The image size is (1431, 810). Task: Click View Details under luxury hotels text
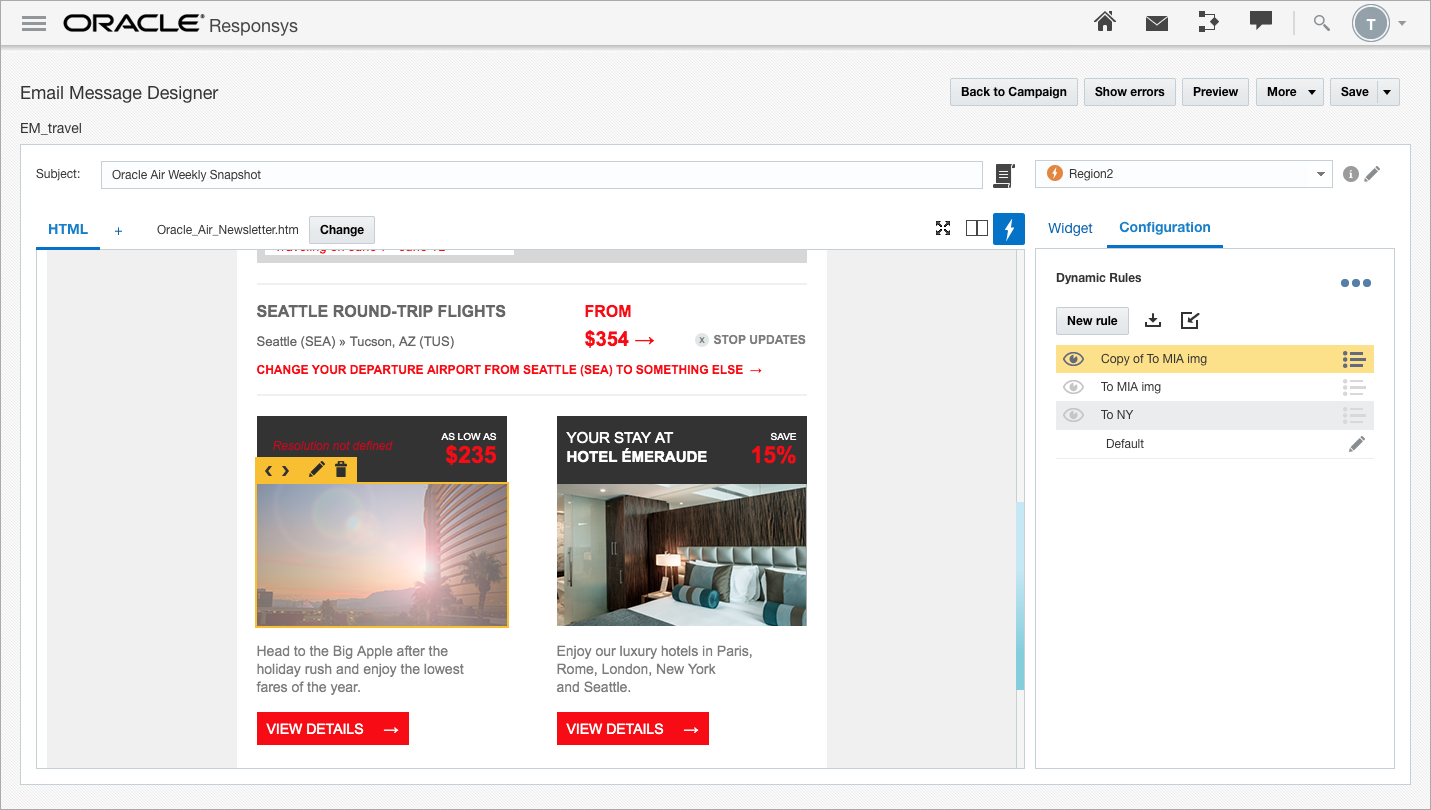click(x=633, y=729)
